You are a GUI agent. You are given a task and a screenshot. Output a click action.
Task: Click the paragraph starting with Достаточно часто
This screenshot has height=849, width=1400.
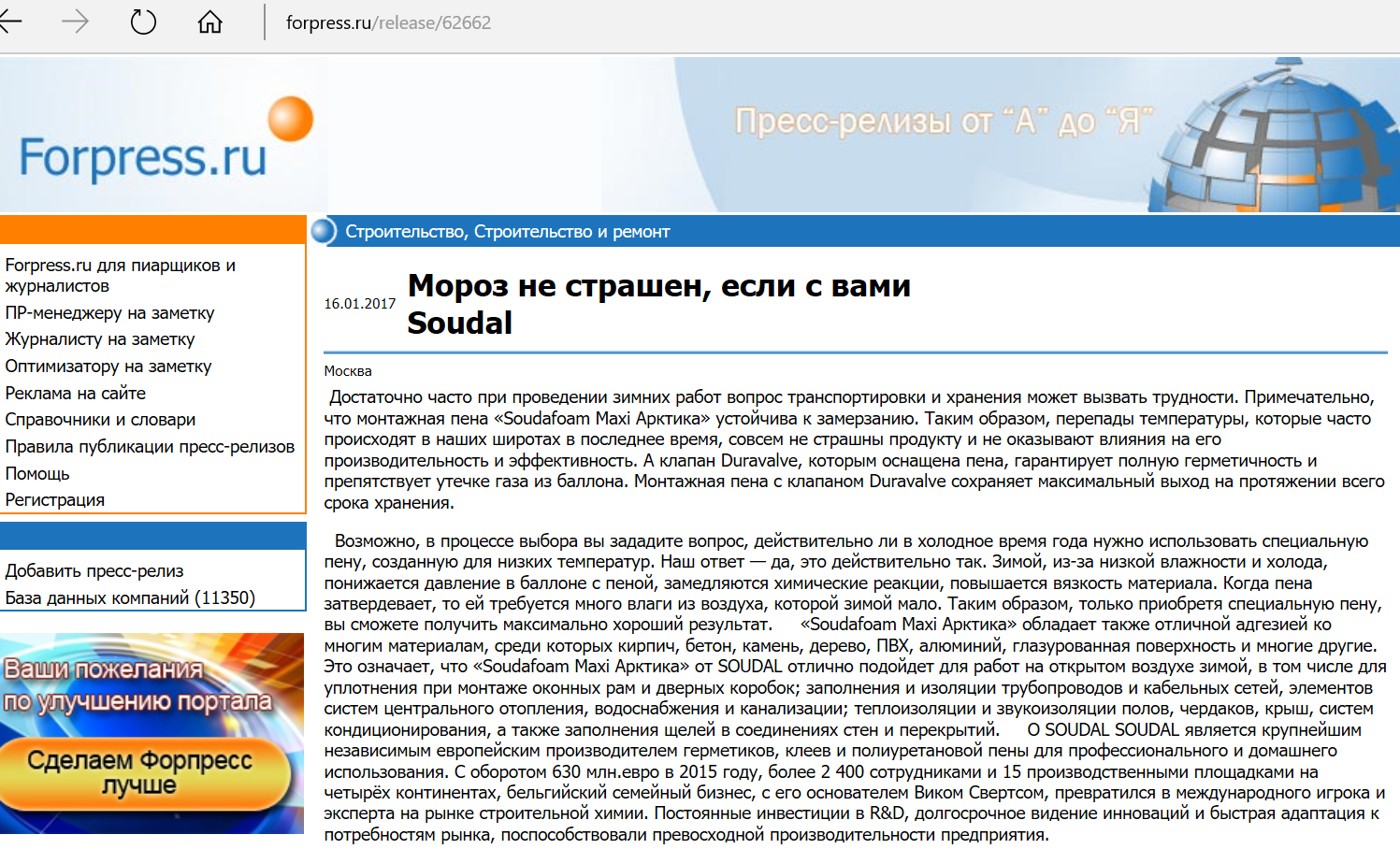tap(855, 450)
